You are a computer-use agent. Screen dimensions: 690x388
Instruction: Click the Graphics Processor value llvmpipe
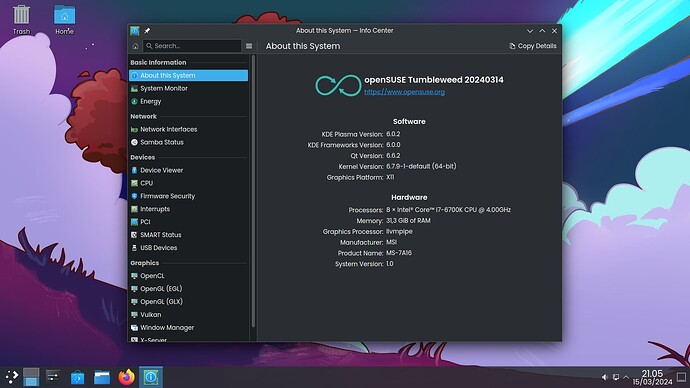(399, 231)
